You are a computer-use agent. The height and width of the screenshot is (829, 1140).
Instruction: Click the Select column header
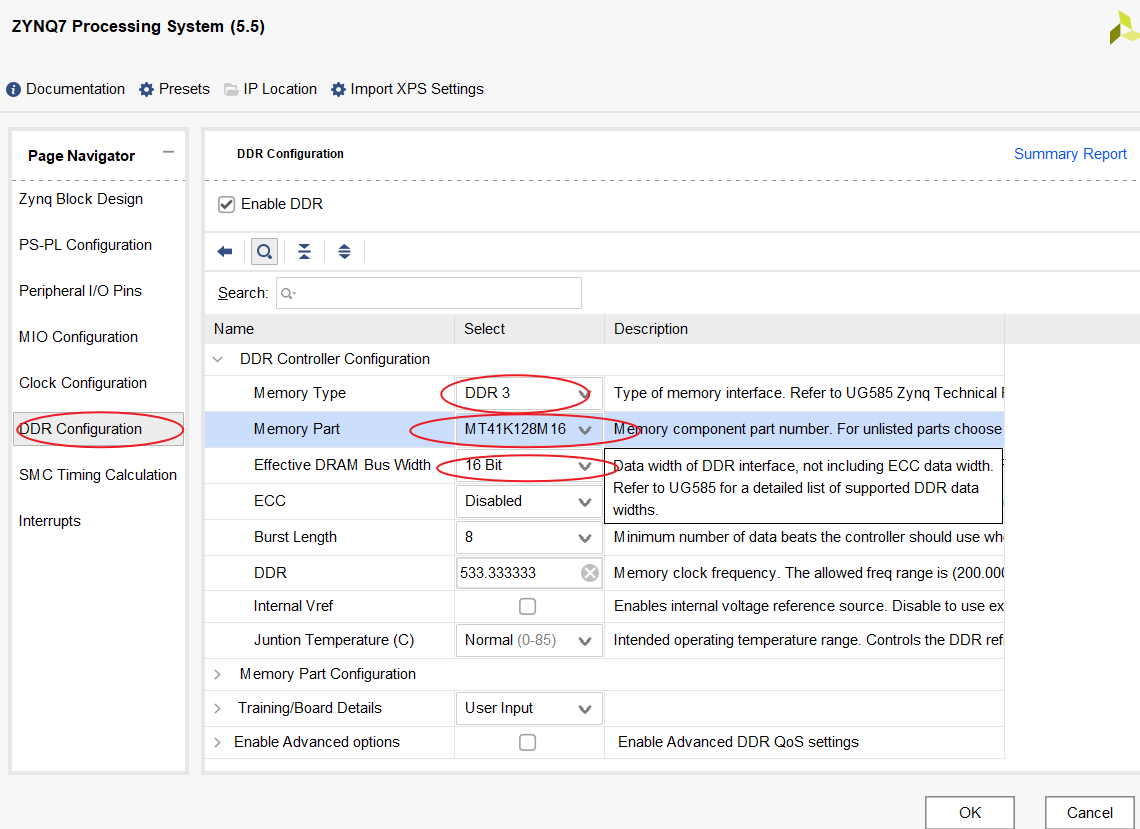[x=529, y=329]
